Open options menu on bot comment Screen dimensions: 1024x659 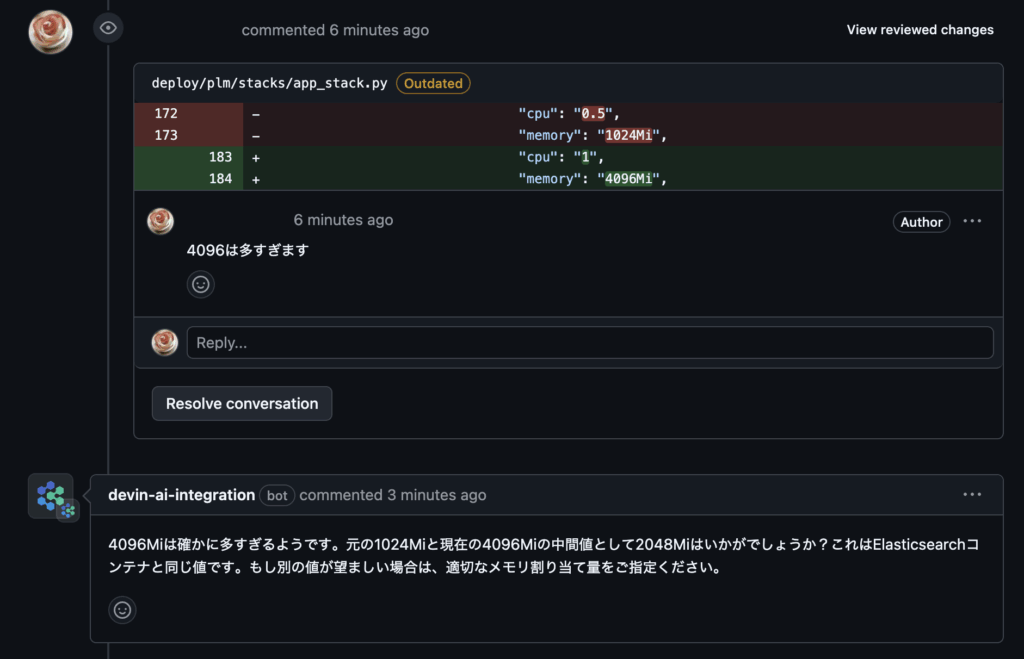[972, 494]
